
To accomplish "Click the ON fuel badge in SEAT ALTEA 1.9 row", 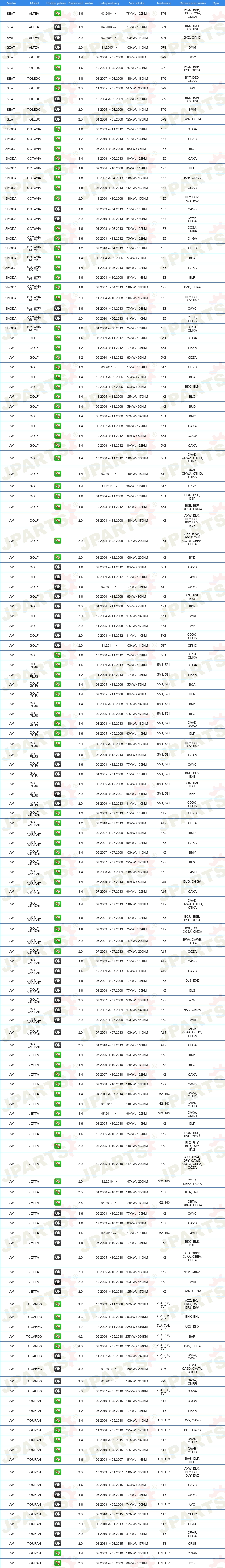I will point(57,27).
